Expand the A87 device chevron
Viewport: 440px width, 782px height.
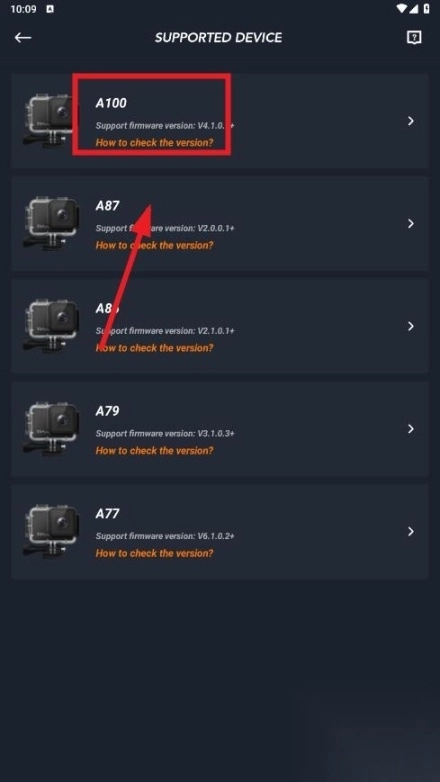click(411, 223)
